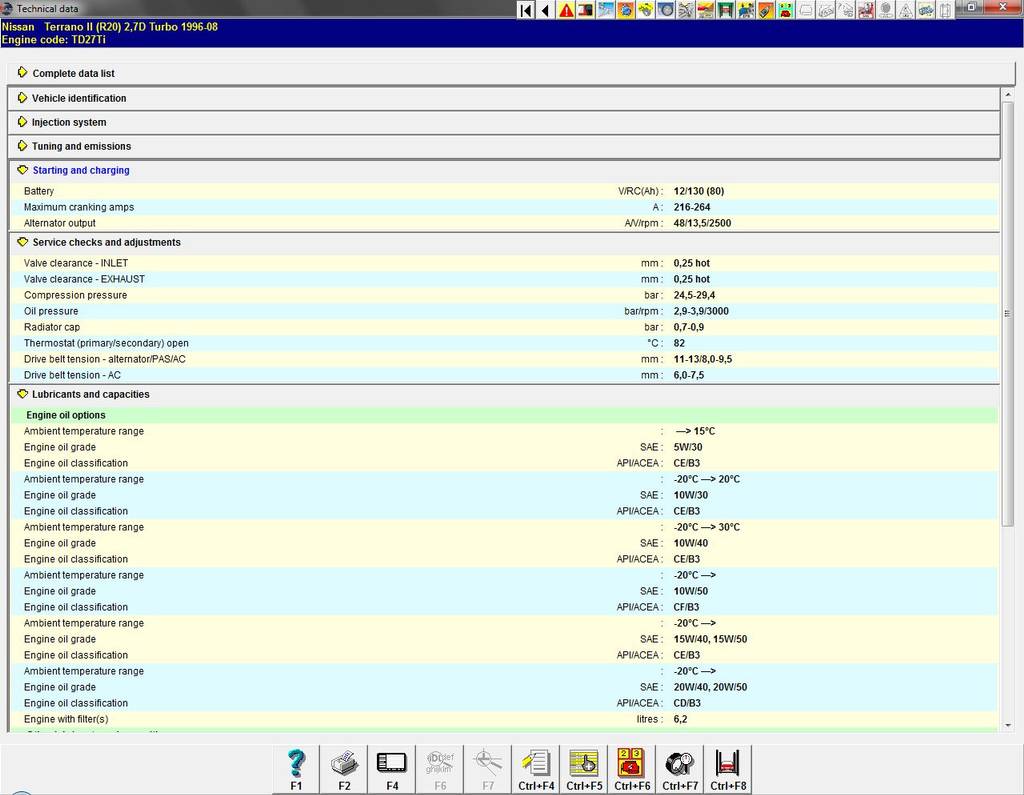Open the tyre icon in the top toolbar

tap(665, 10)
